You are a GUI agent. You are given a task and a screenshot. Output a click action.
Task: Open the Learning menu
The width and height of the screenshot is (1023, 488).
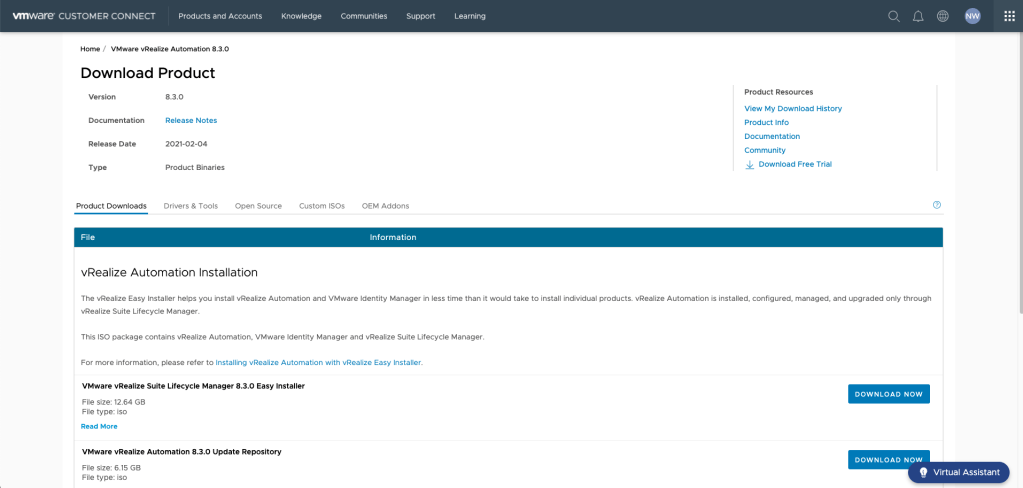pos(470,16)
